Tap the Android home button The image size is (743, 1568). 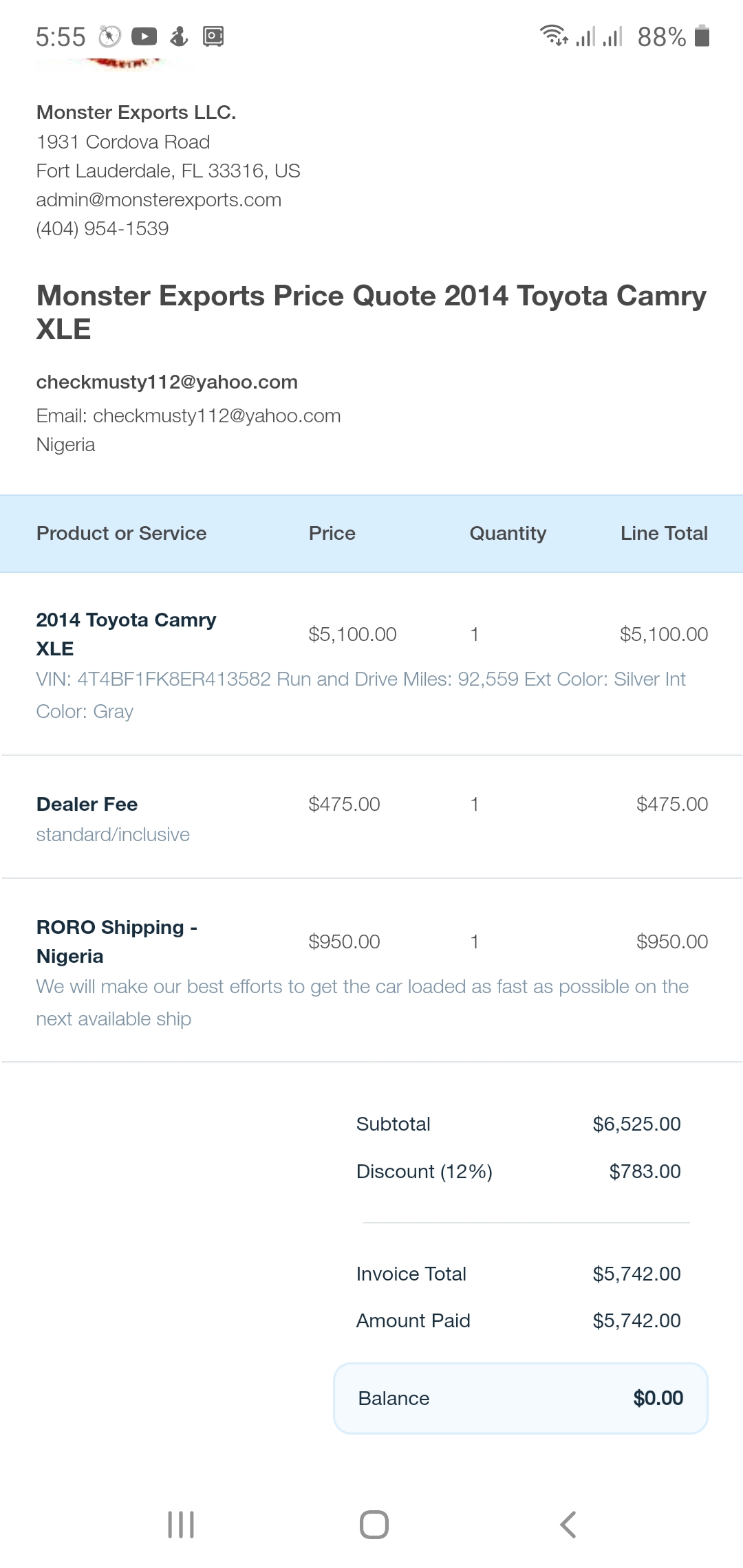[x=374, y=1525]
